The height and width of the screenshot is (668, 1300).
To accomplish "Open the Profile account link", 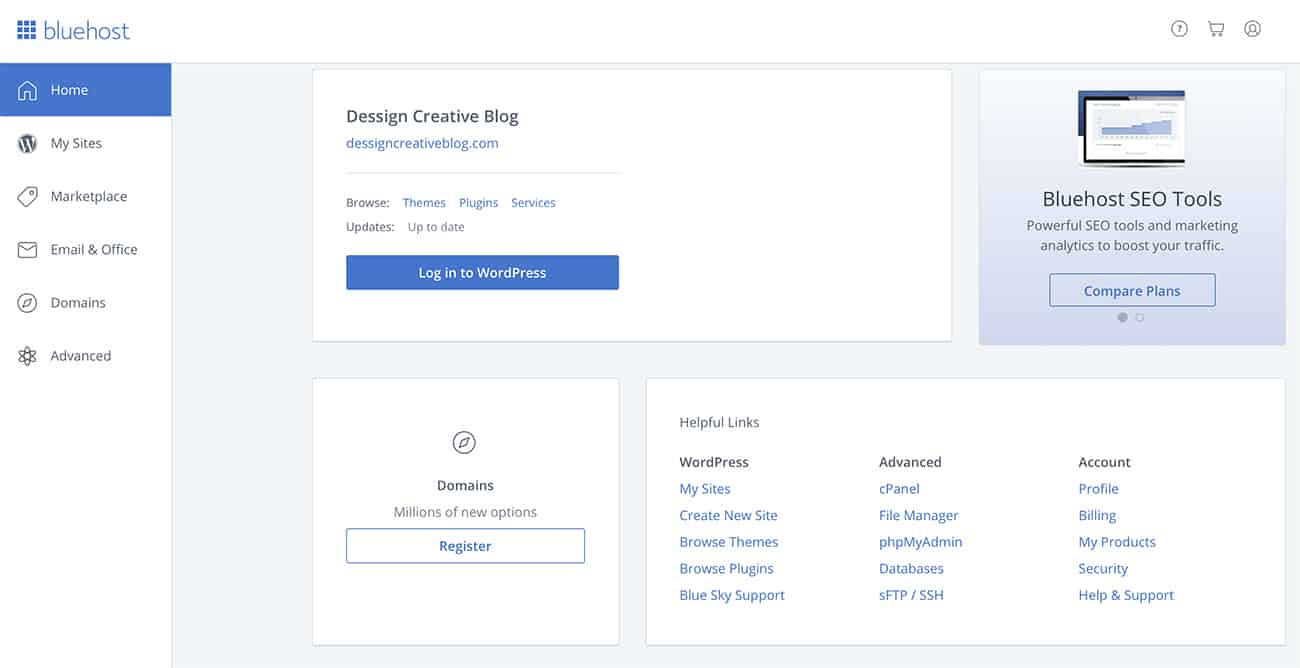I will coord(1098,489).
